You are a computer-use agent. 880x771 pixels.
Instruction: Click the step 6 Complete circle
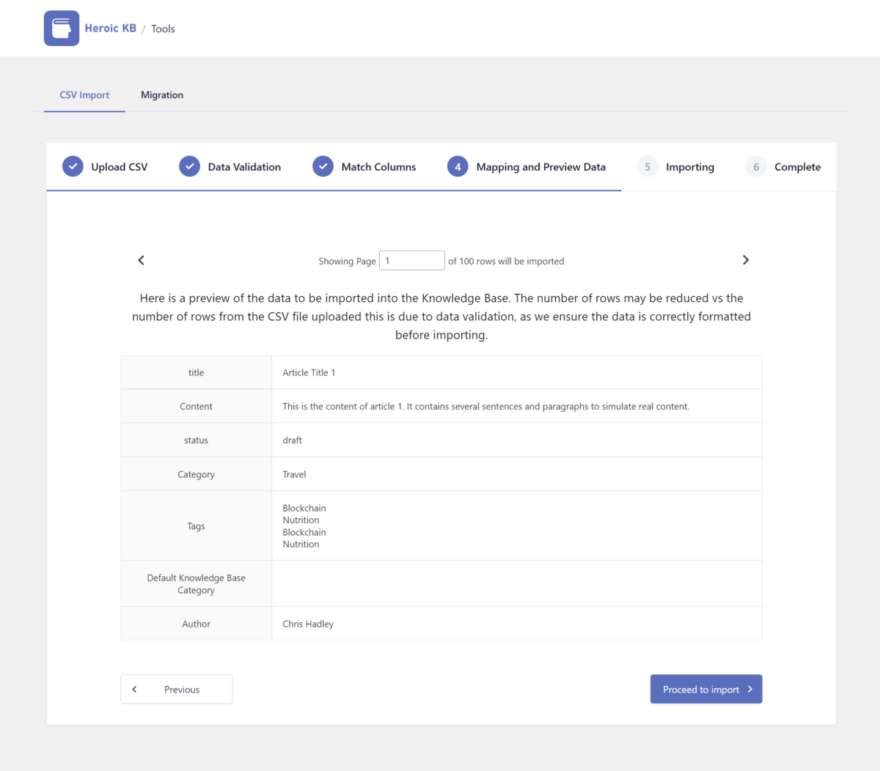756,167
